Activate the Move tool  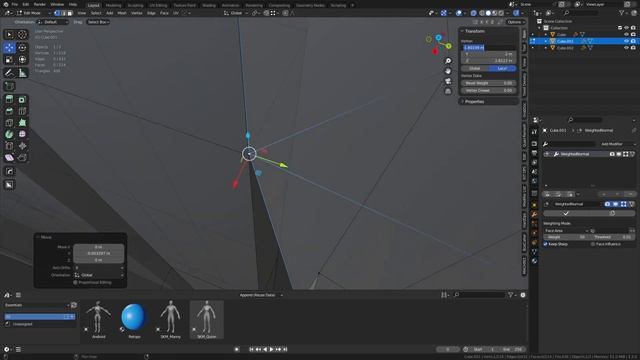coord(9,47)
